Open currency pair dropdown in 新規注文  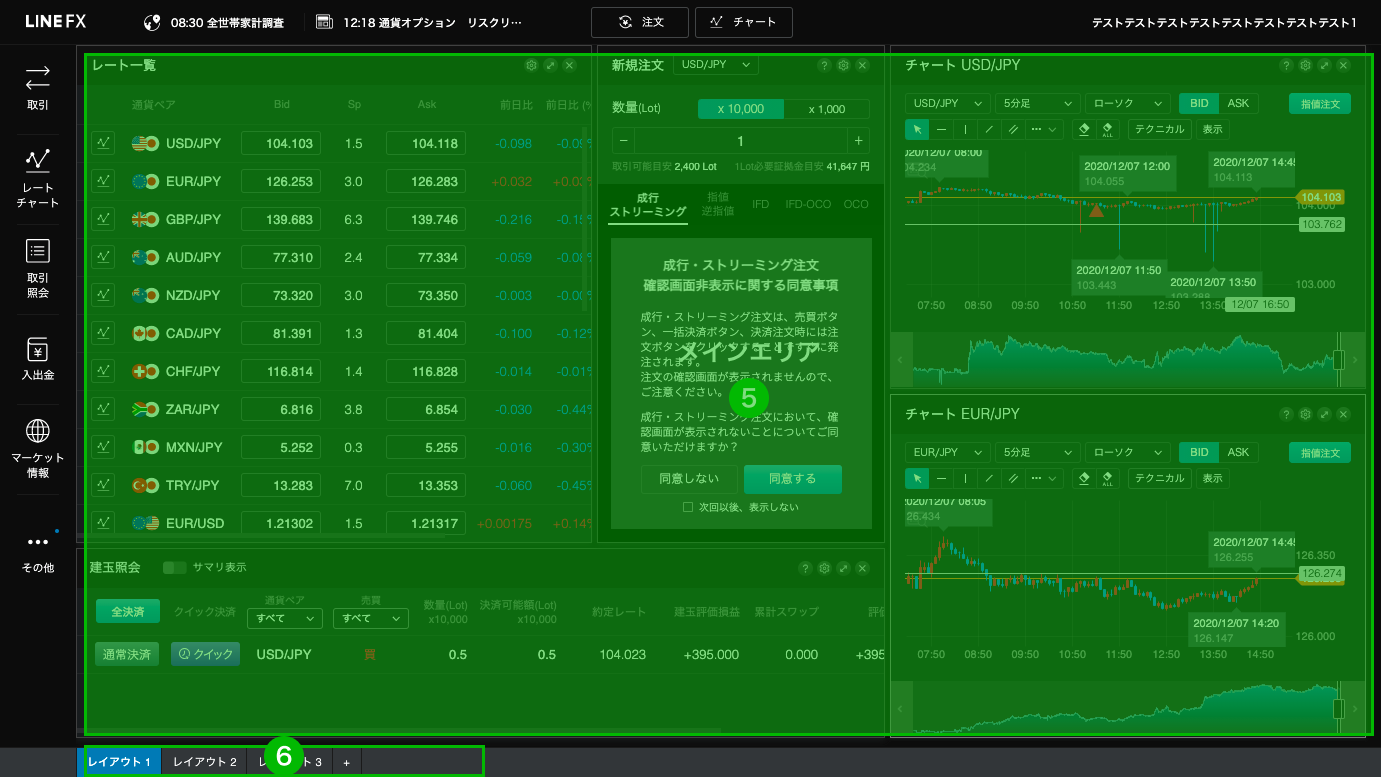(x=715, y=65)
